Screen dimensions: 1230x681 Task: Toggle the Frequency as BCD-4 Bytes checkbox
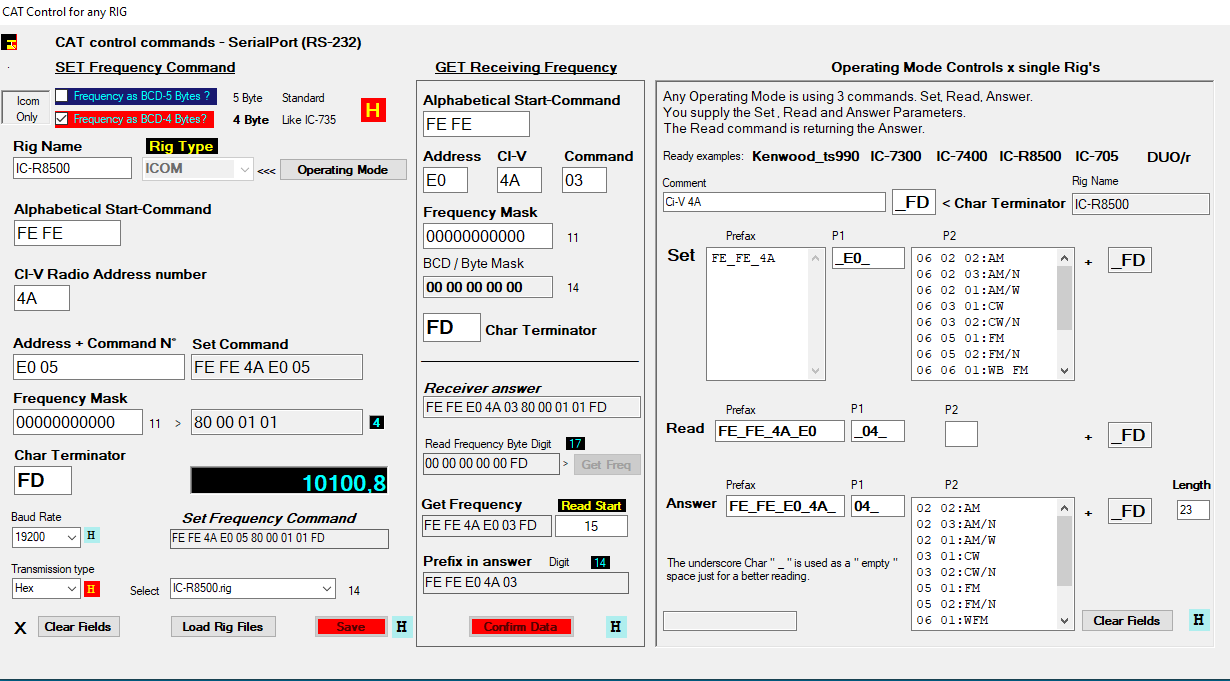coord(62,119)
